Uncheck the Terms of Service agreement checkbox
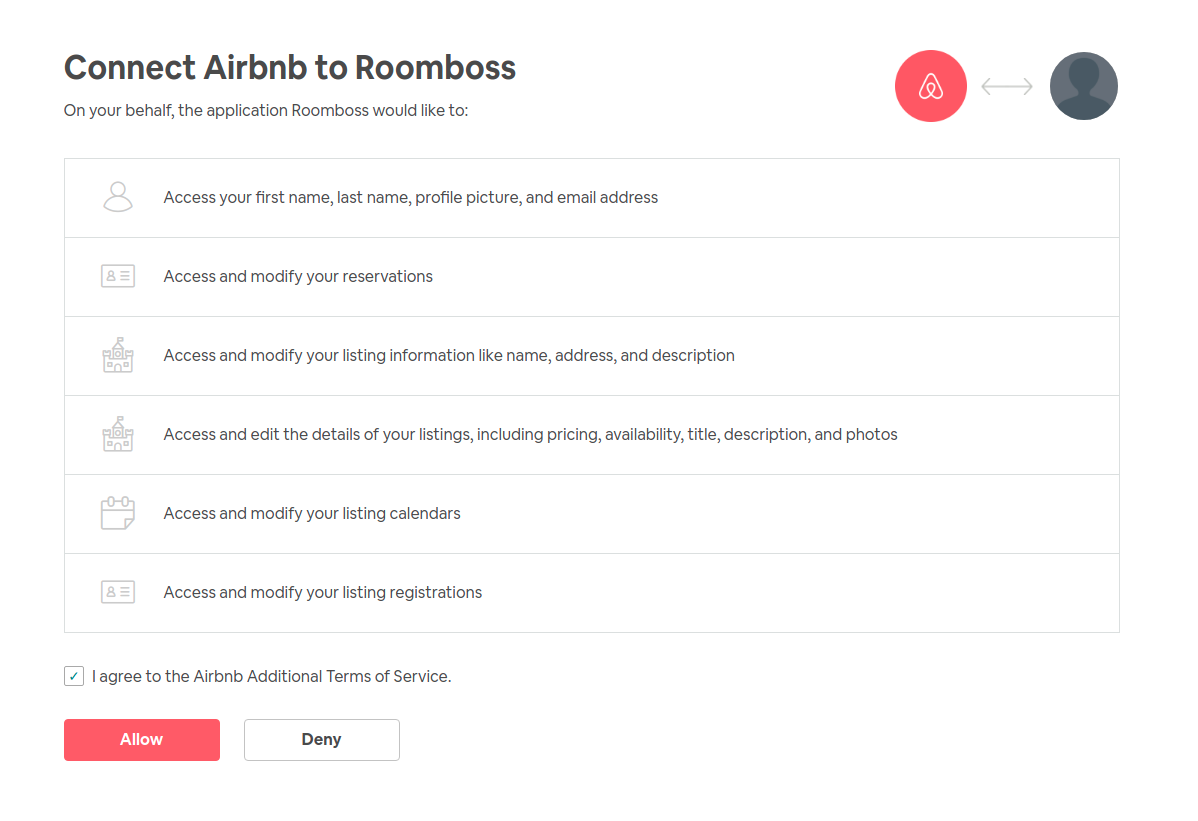The width and height of the screenshot is (1198, 821). click(x=74, y=676)
